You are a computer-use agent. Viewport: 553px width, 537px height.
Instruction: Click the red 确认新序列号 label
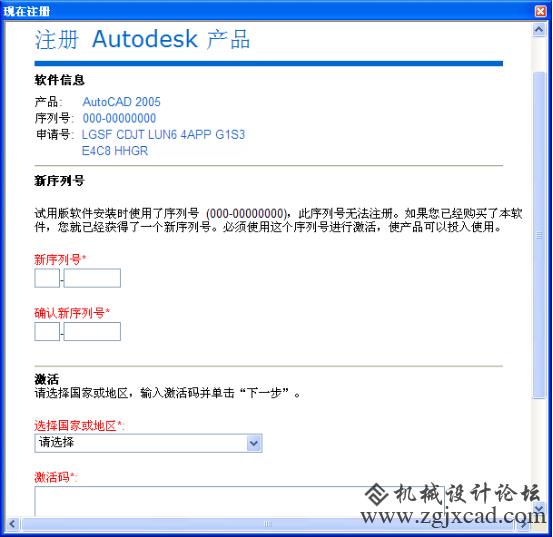pos(72,313)
